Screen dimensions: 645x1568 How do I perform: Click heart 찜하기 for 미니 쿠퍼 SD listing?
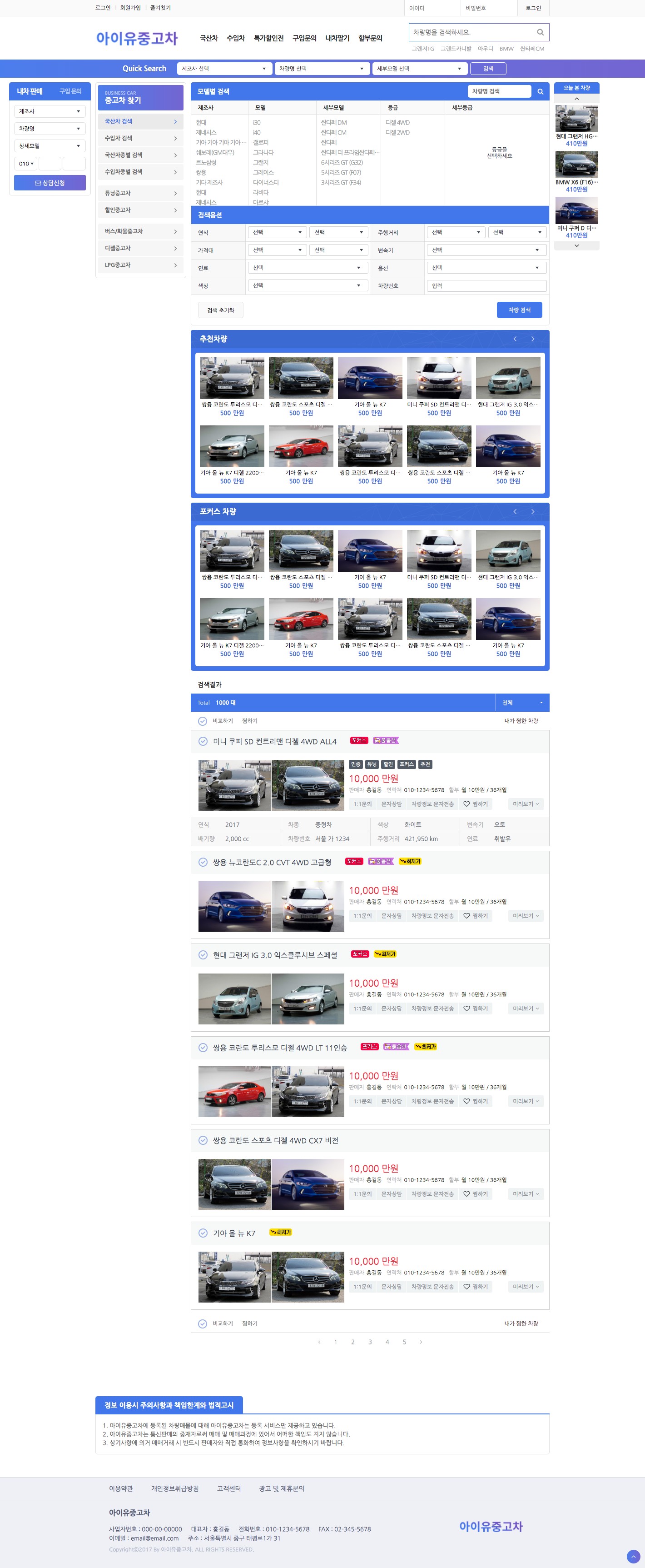click(475, 804)
